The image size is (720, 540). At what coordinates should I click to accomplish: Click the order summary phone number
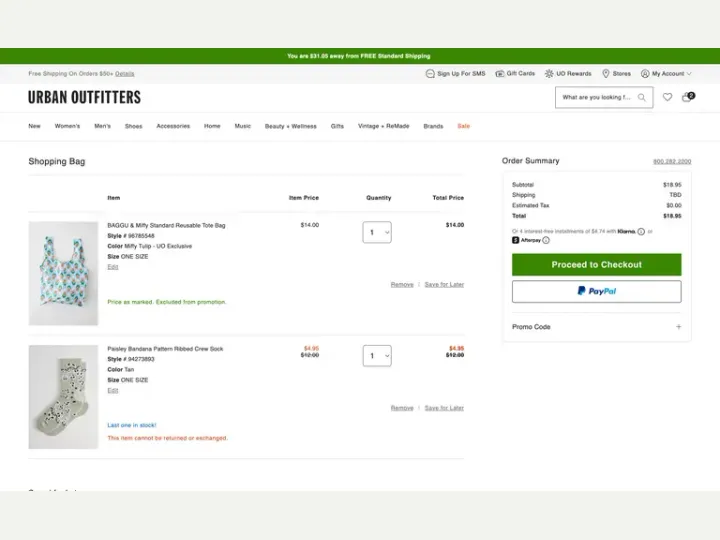tap(672, 161)
